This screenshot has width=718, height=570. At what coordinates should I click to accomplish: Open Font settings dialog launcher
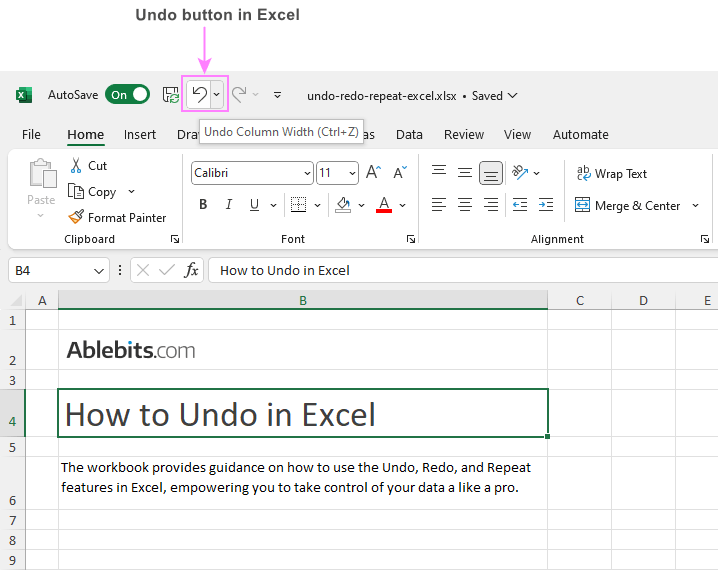[411, 239]
